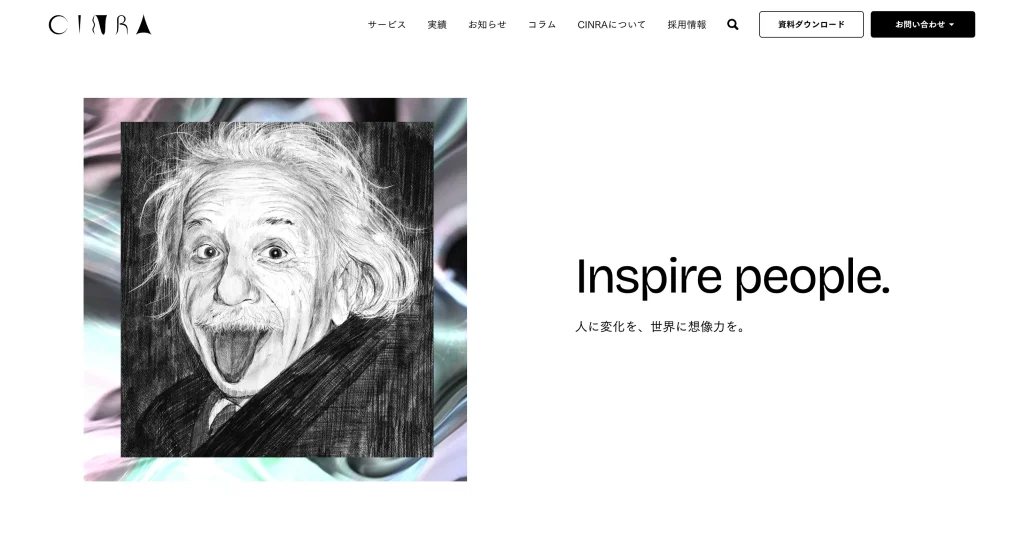Click the word Inspire in the headline
Screen dimensions: 1024x558
point(648,277)
